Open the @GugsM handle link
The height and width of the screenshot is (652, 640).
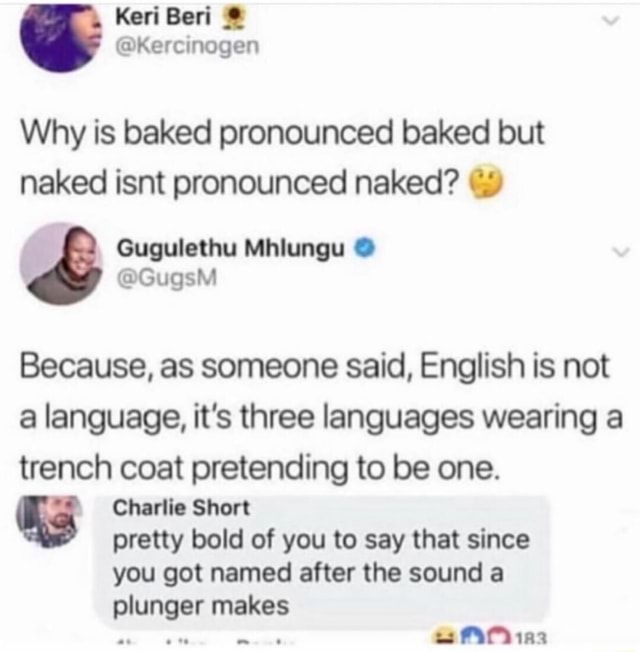167,278
